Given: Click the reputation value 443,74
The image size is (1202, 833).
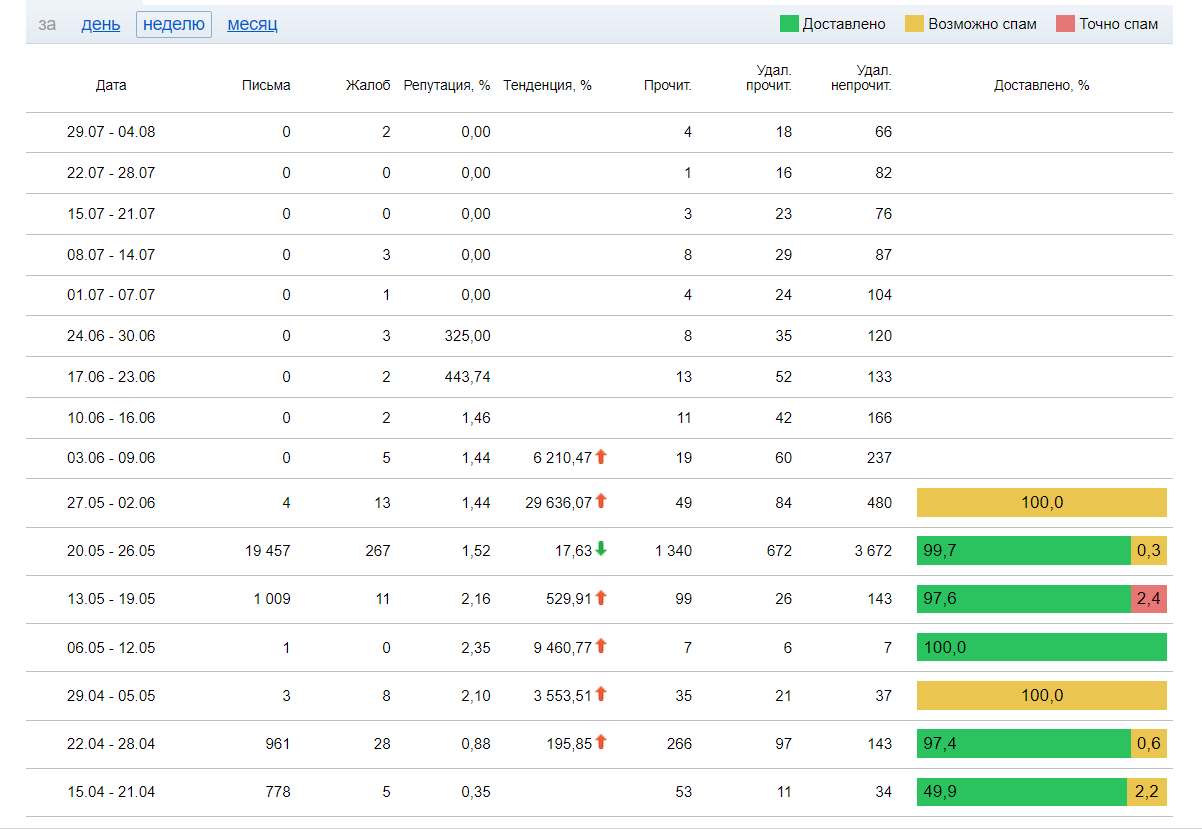Looking at the screenshot, I should [x=468, y=377].
